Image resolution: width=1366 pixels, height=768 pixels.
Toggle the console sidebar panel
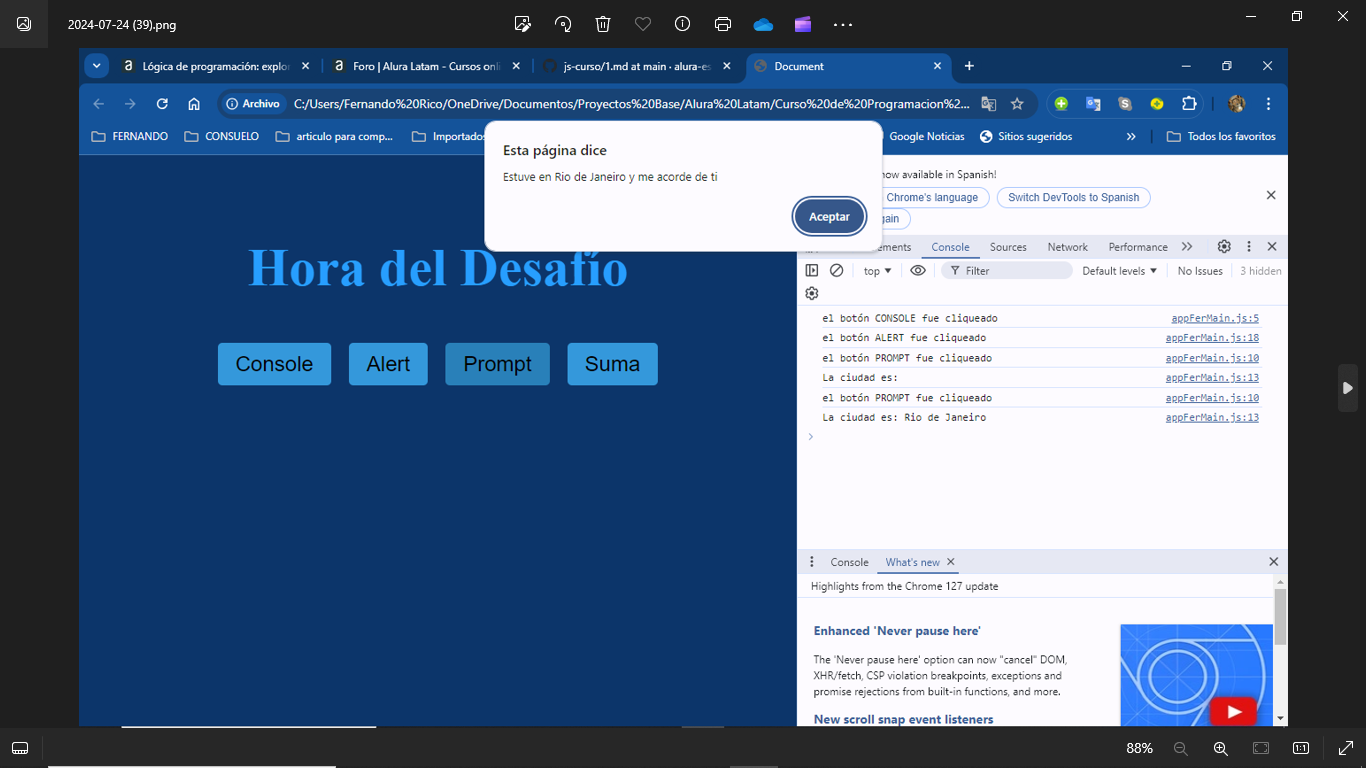pyautogui.click(x=812, y=271)
